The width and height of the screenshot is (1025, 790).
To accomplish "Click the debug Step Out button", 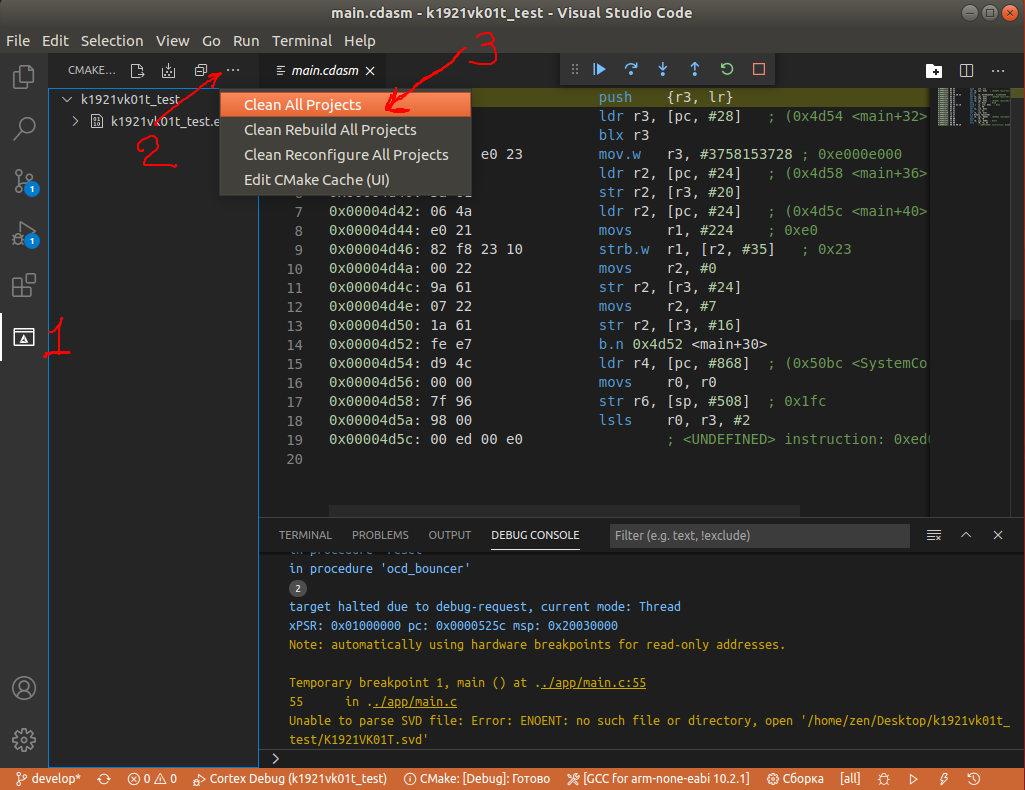I will tap(695, 69).
